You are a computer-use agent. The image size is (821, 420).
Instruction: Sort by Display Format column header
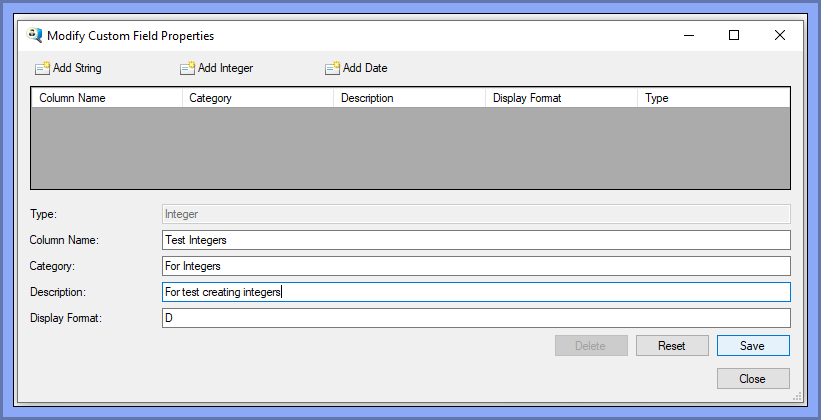point(561,98)
